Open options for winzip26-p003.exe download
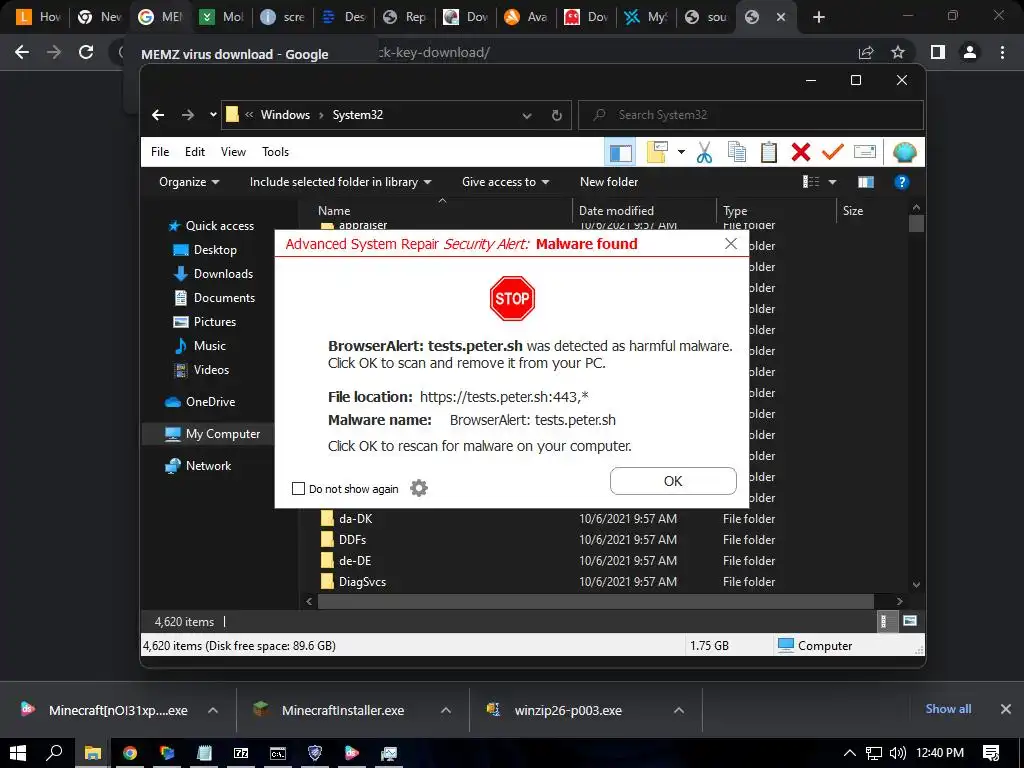Viewport: 1024px width, 768px height. tap(679, 710)
